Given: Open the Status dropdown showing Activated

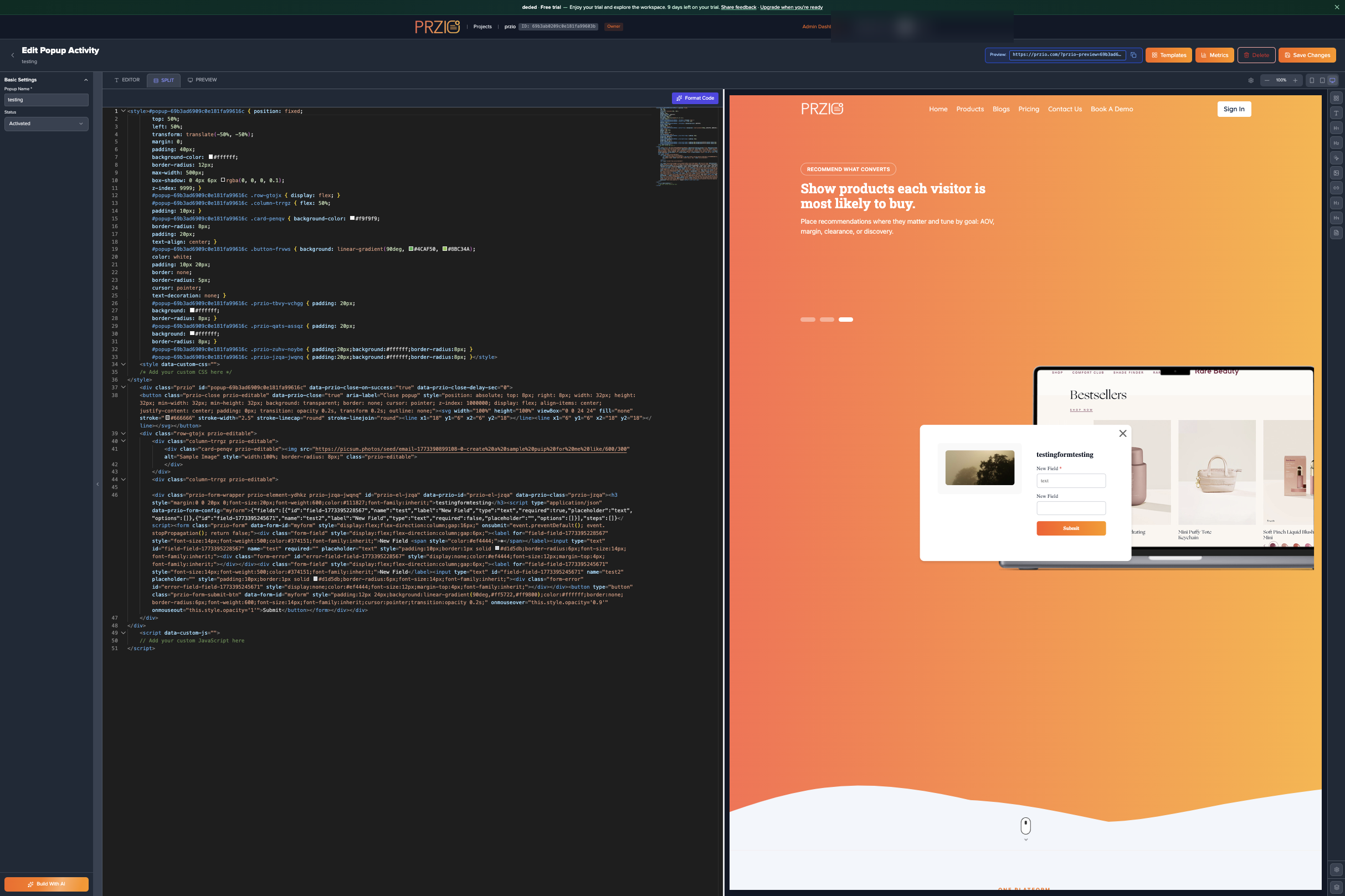Looking at the screenshot, I should point(47,123).
